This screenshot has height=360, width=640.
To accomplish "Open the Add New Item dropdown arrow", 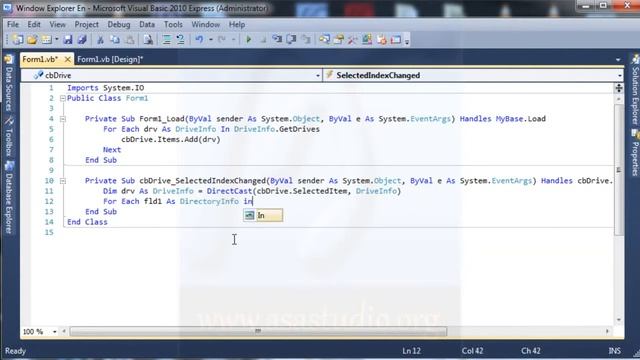I will tap(57, 40).
